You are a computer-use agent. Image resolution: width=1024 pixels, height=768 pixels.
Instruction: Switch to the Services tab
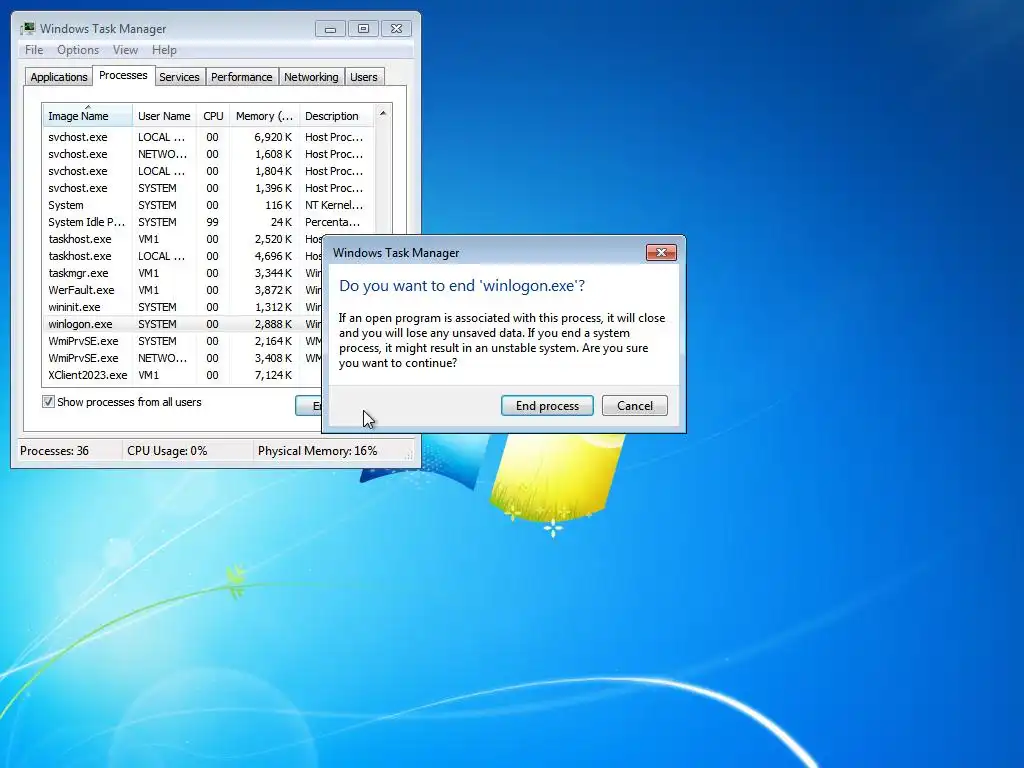pyautogui.click(x=179, y=77)
